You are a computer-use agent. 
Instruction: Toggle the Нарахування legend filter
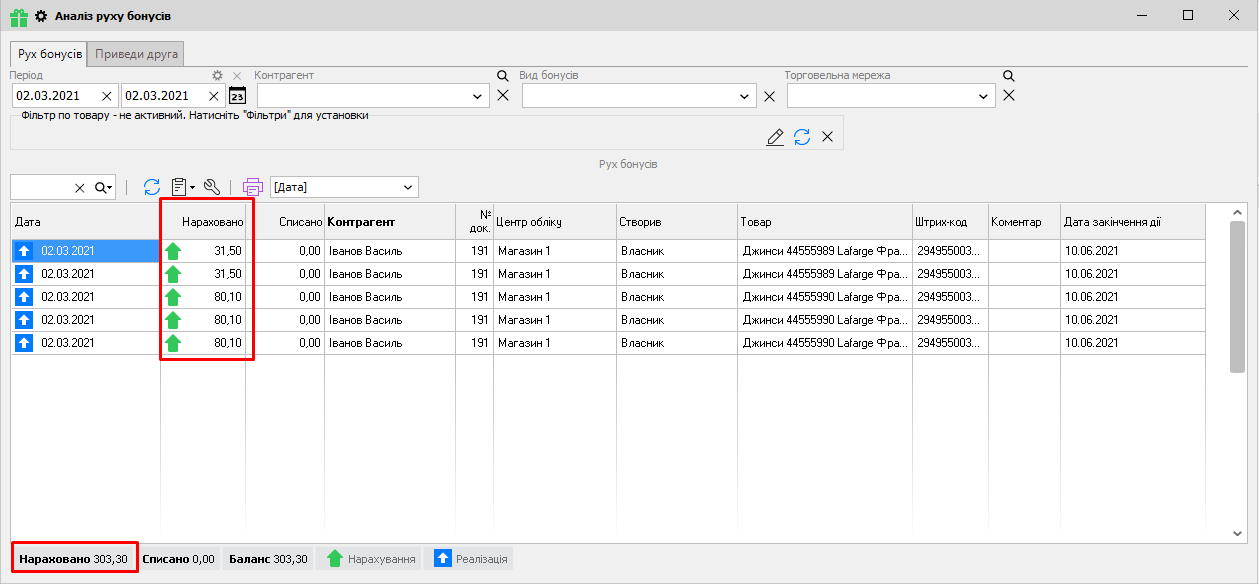pos(369,559)
